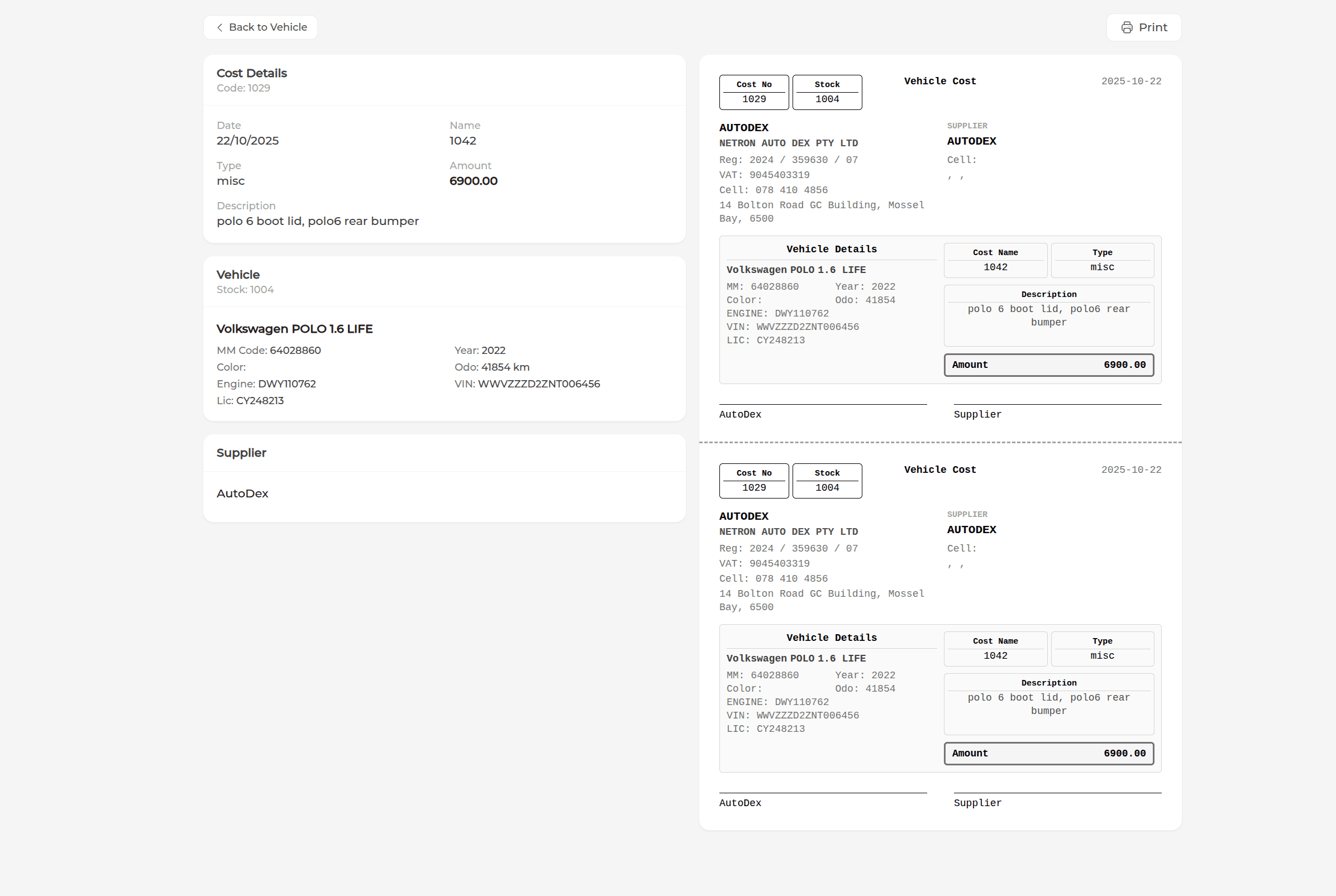Select the Amount 6900.00 field in preview
The height and width of the screenshot is (896, 1336).
[1048, 365]
